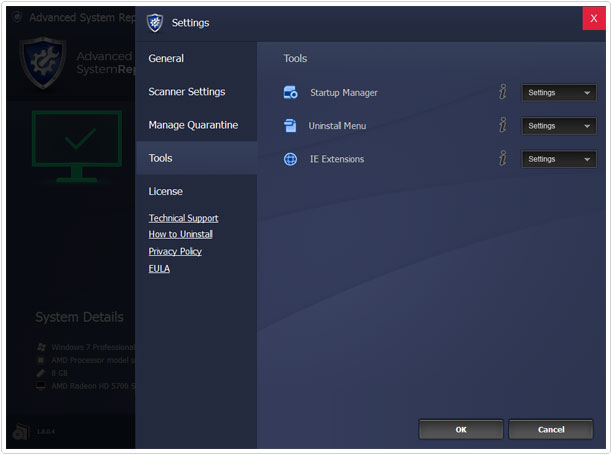Open the Privacy Policy link

pyautogui.click(x=175, y=251)
